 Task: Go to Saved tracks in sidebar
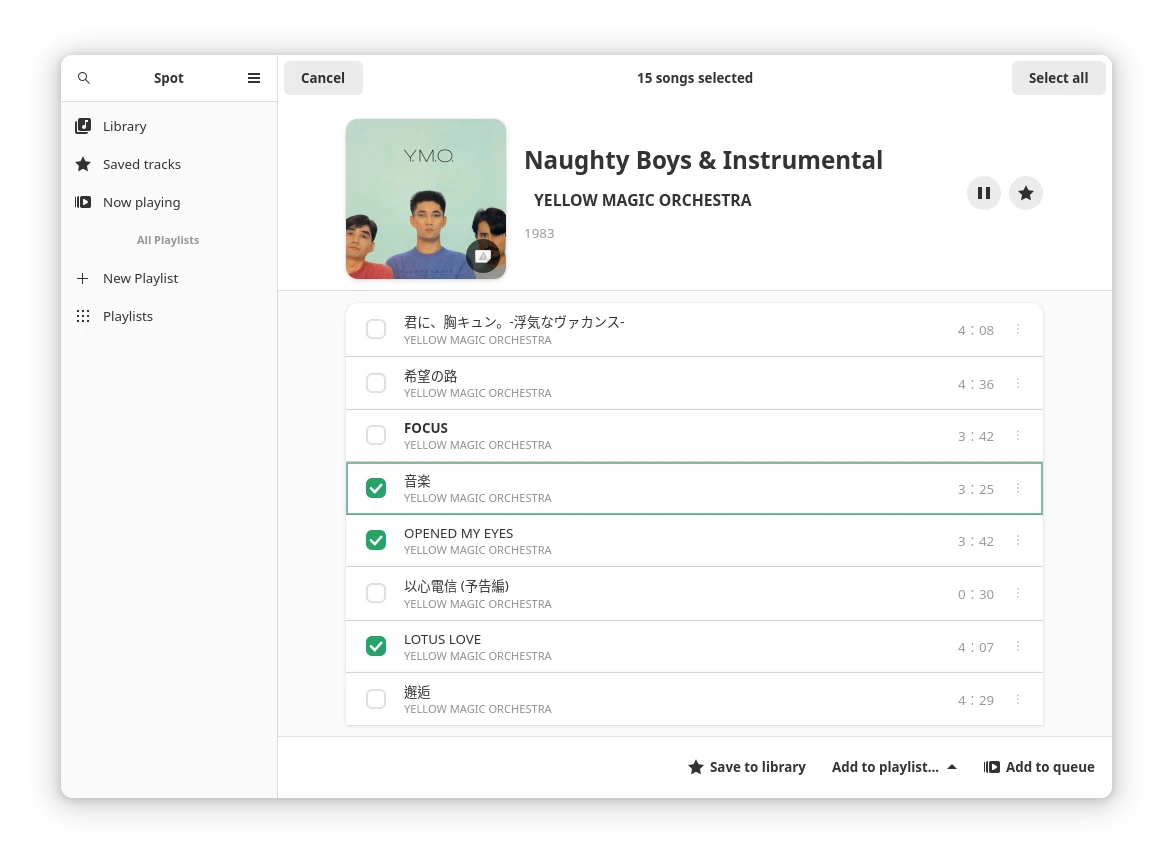click(x=141, y=164)
